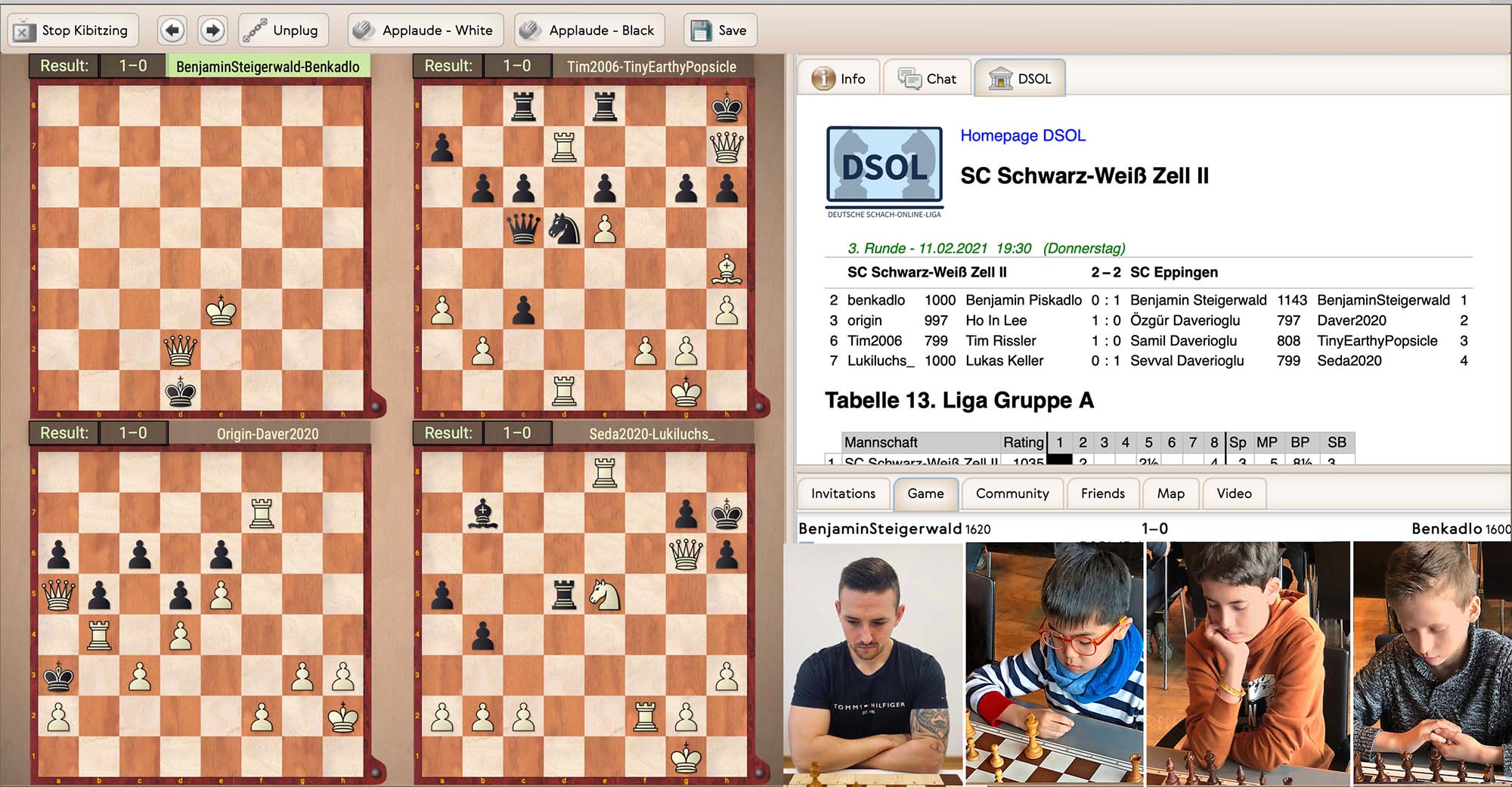This screenshot has width=1512, height=787.
Task: Open the Info tab
Action: coord(839,79)
